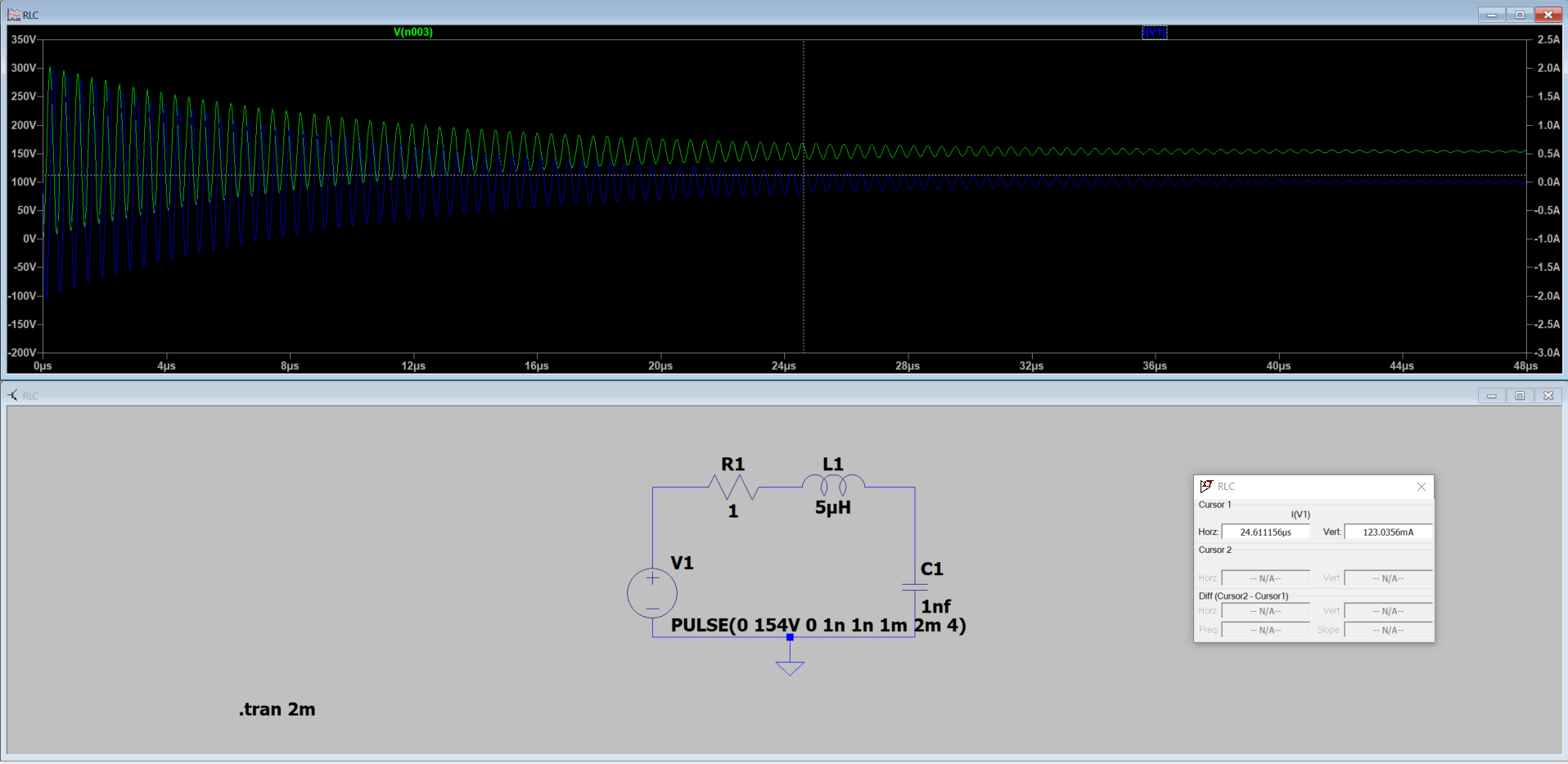The image size is (1568, 764).
Task: Click the L1 label text
Action: pyautogui.click(x=833, y=464)
